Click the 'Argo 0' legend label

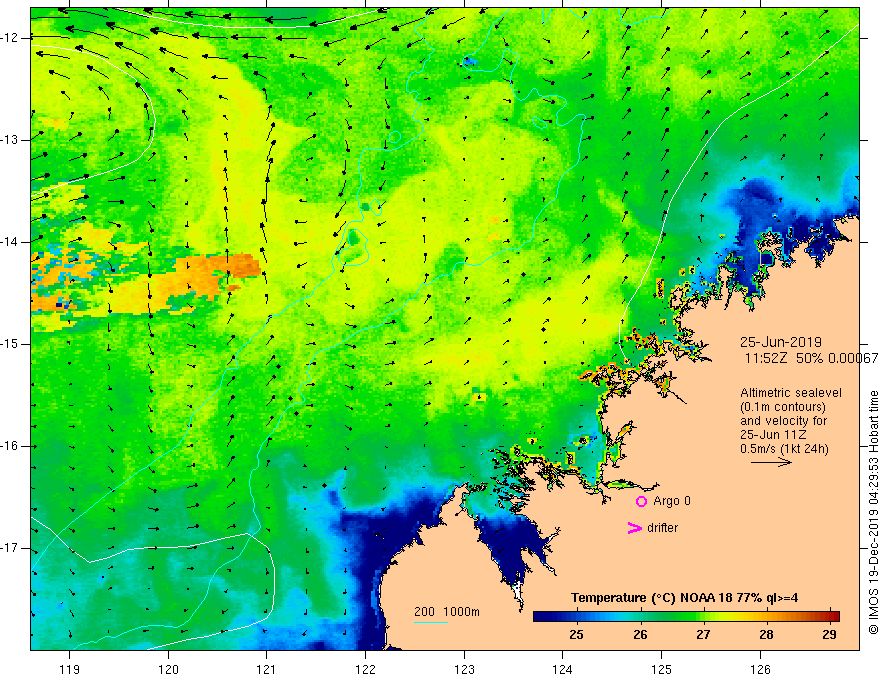tap(672, 501)
